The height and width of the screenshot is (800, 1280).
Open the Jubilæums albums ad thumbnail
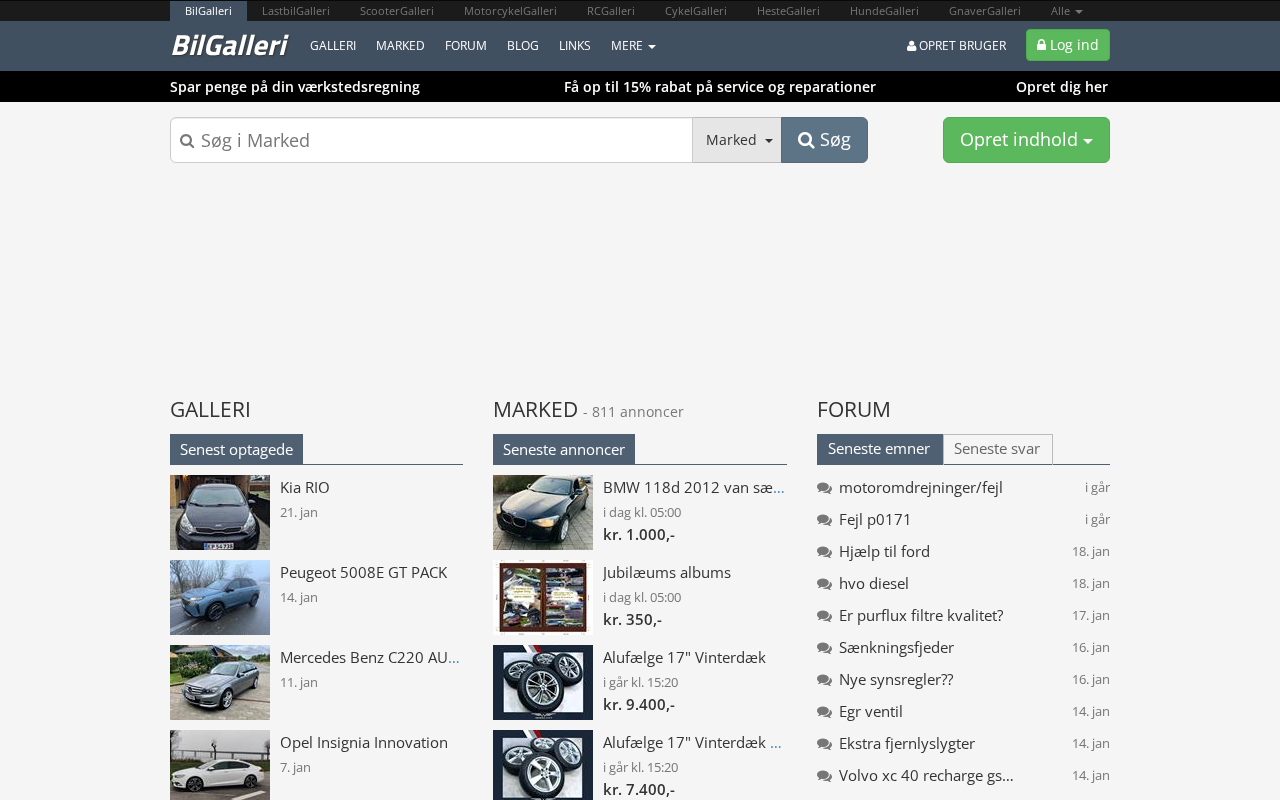tap(543, 597)
